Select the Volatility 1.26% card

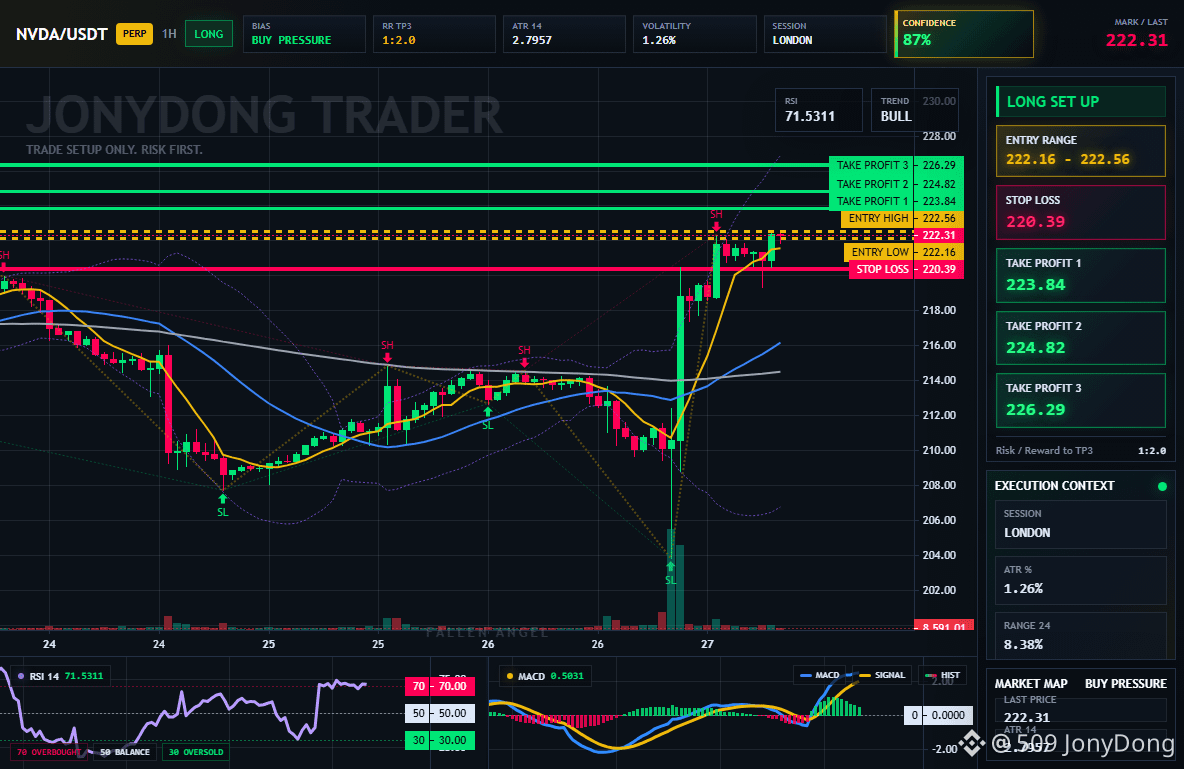695,34
